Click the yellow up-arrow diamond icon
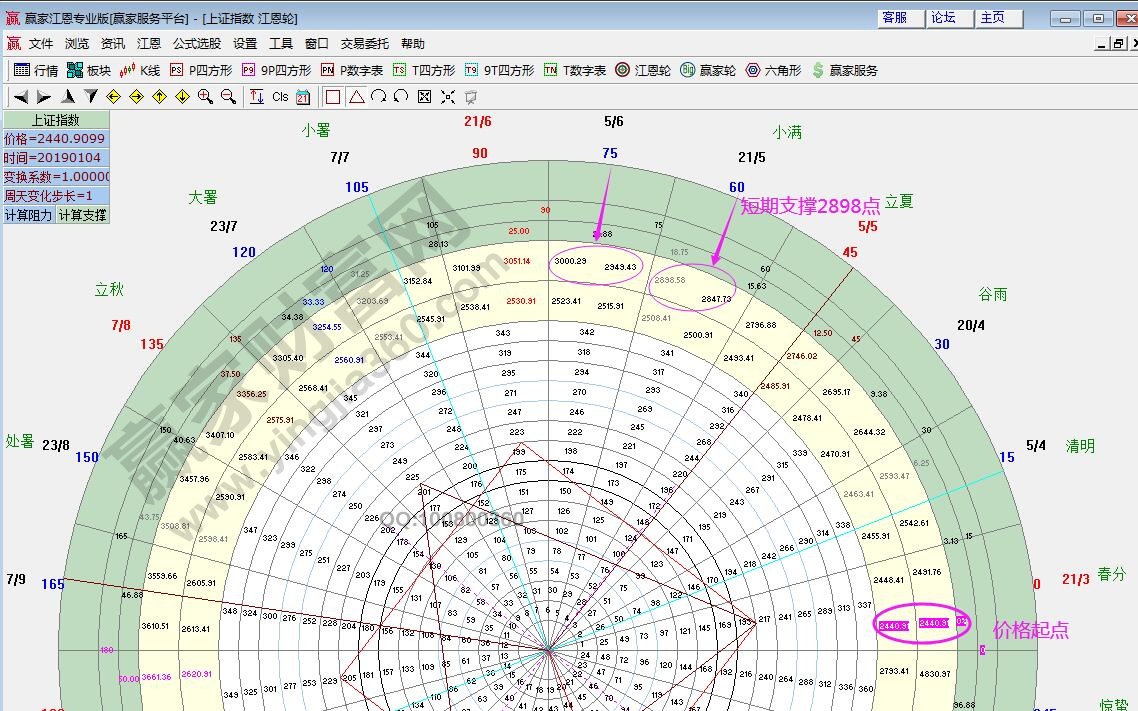 tap(159, 97)
